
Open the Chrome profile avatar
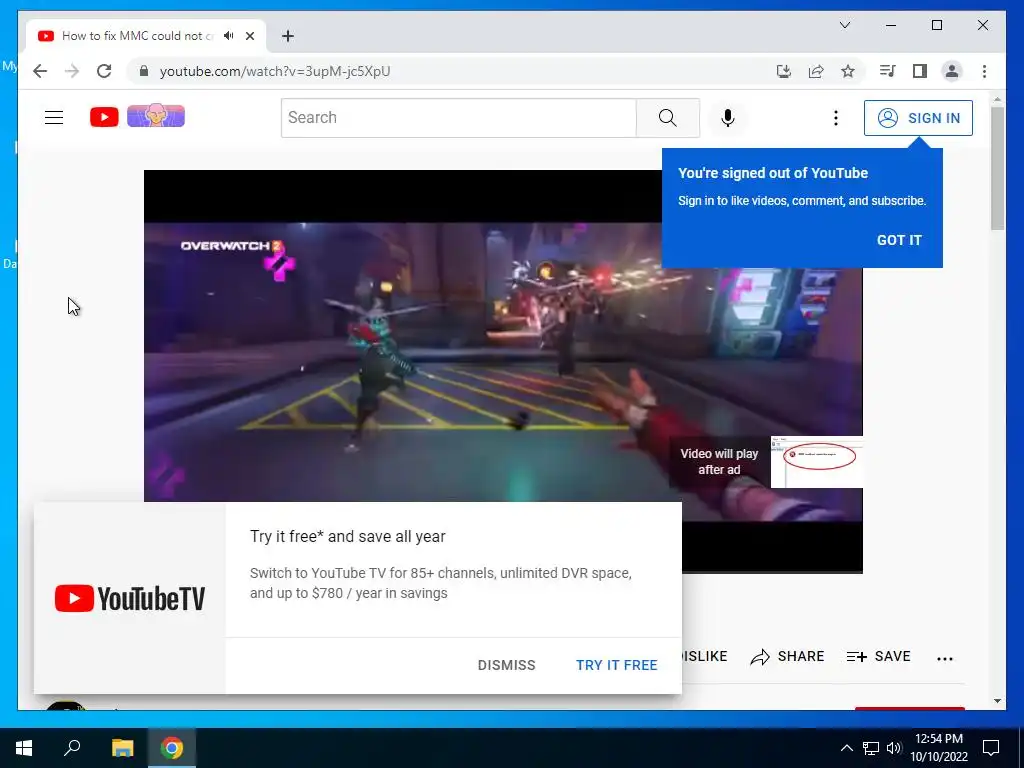tap(952, 71)
